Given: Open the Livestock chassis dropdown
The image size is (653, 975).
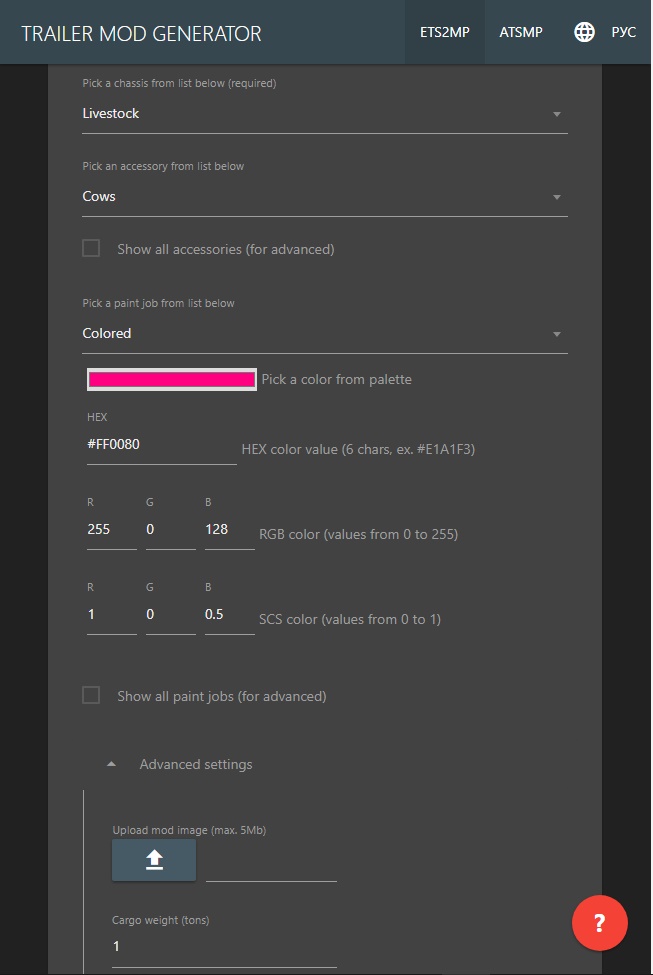Looking at the screenshot, I should pos(325,114).
